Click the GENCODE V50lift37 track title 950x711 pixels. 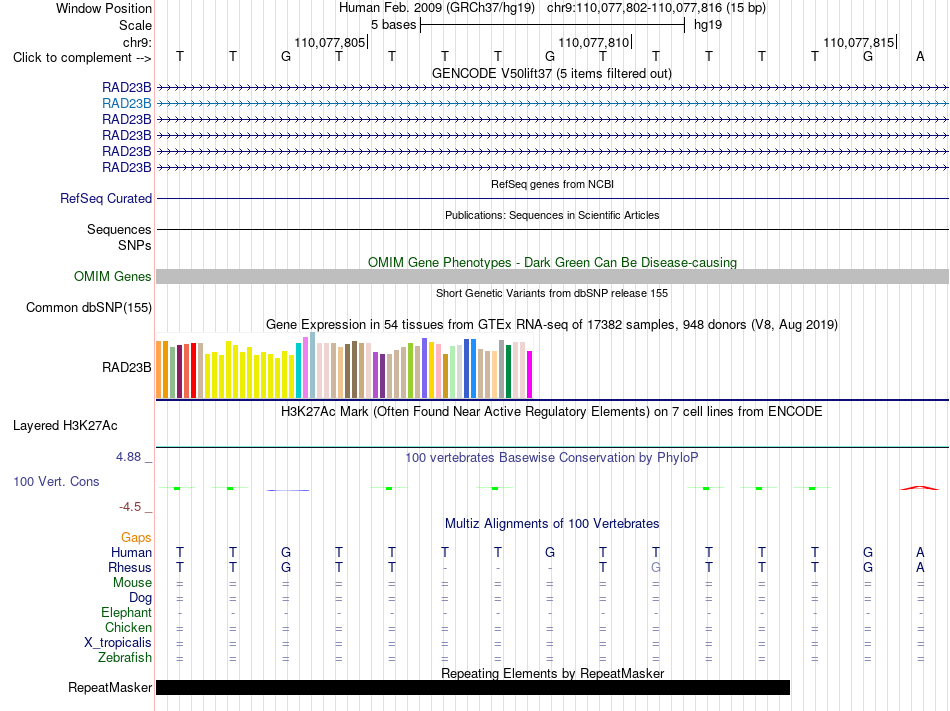click(x=552, y=74)
